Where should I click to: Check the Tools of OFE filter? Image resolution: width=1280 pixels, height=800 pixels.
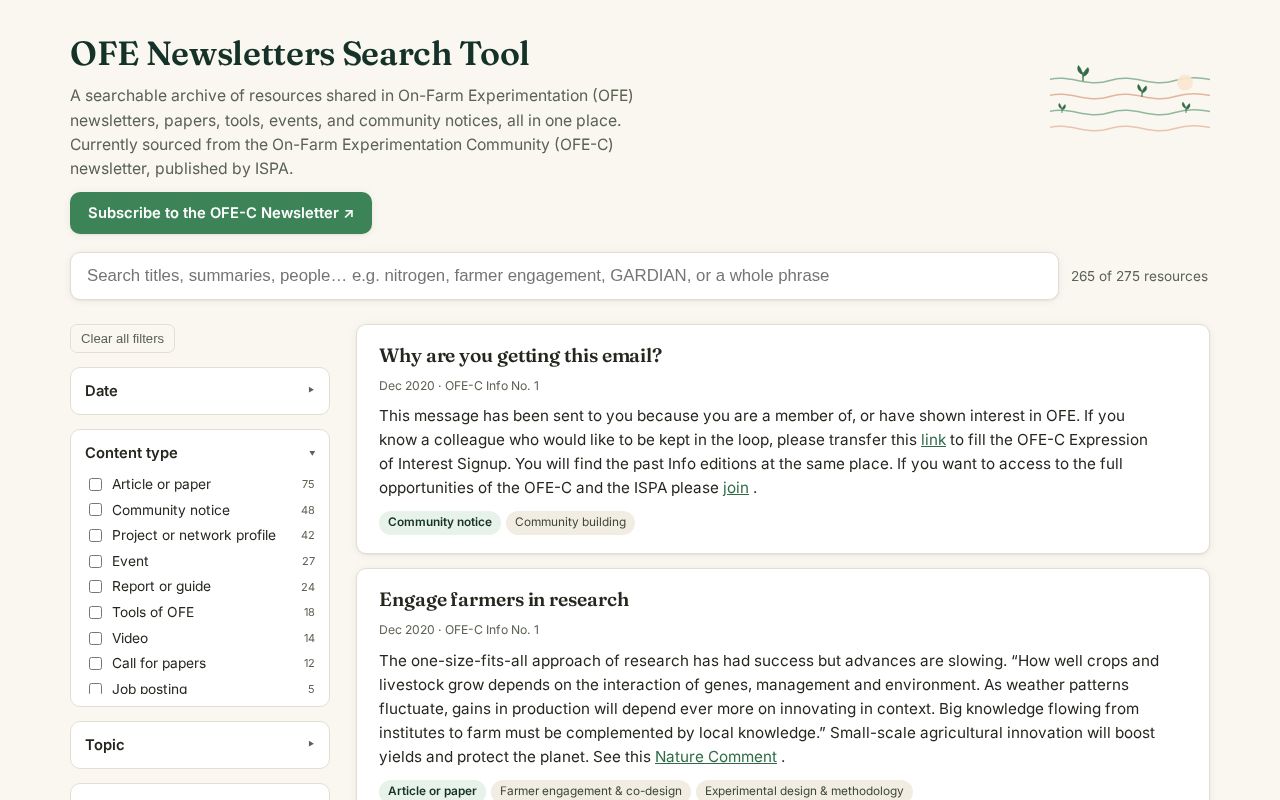pyautogui.click(x=95, y=612)
